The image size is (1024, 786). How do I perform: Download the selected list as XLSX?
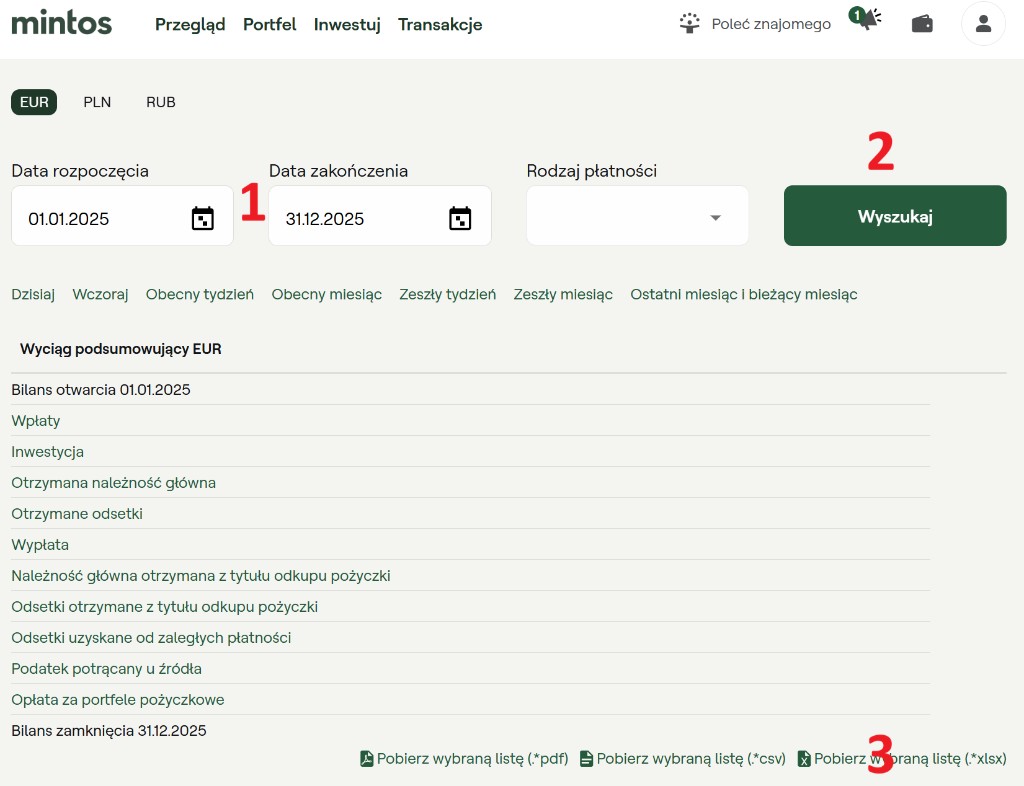pyautogui.click(x=902, y=759)
